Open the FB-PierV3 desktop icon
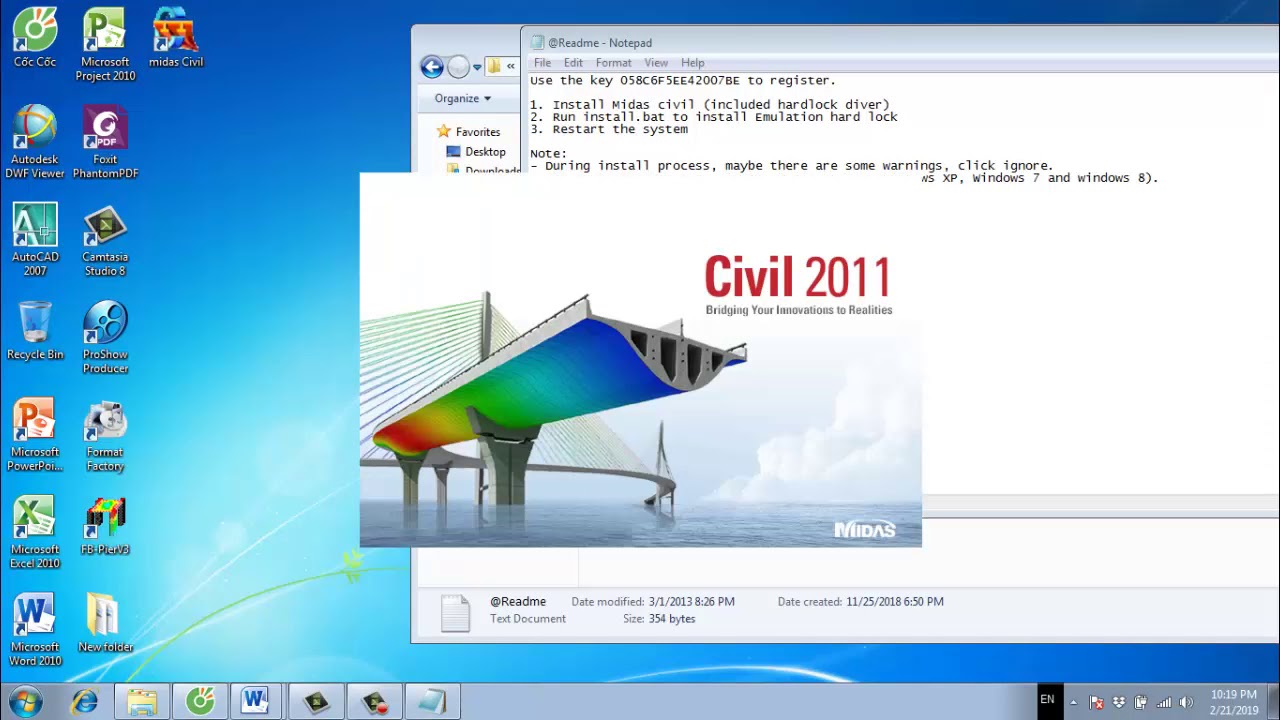 pos(105,525)
